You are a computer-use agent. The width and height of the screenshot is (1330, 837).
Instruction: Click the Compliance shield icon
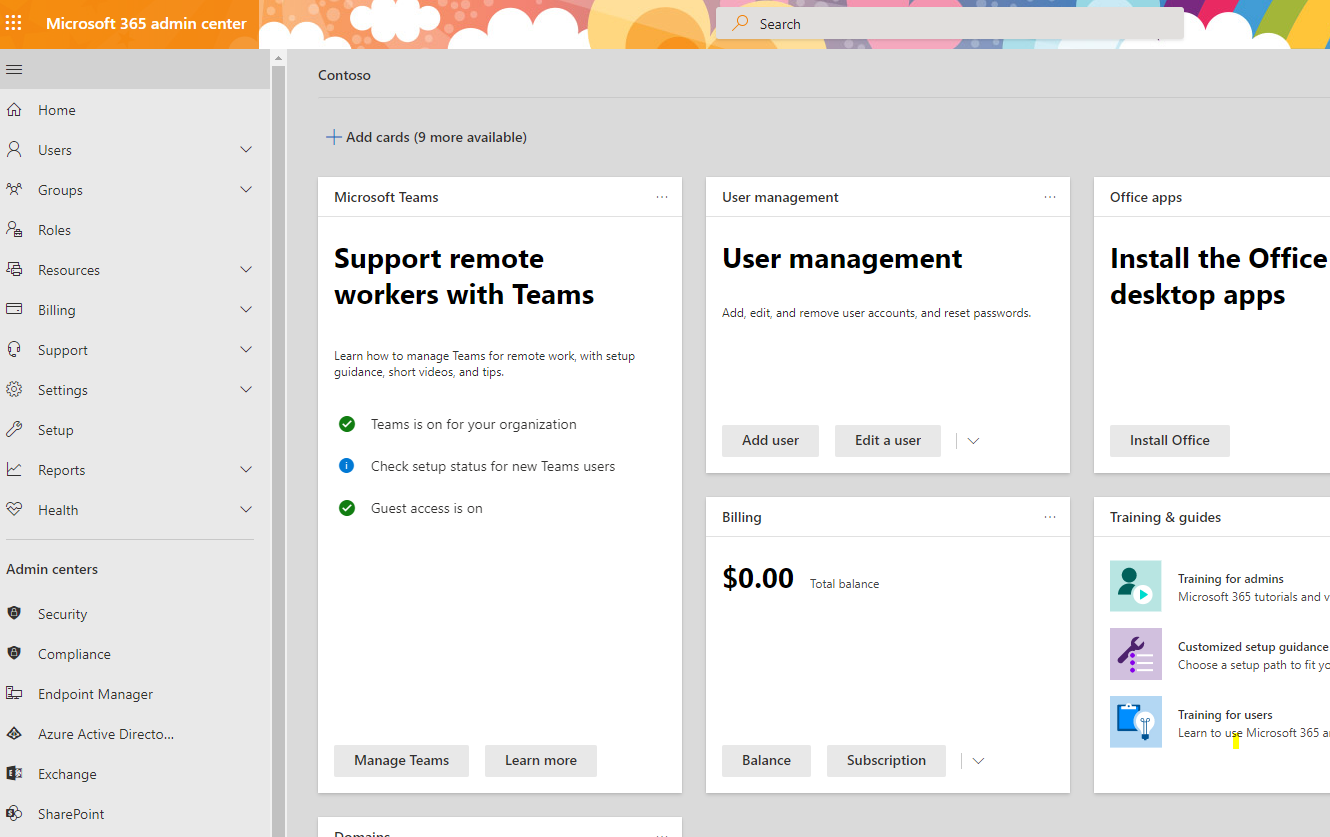tap(14, 654)
